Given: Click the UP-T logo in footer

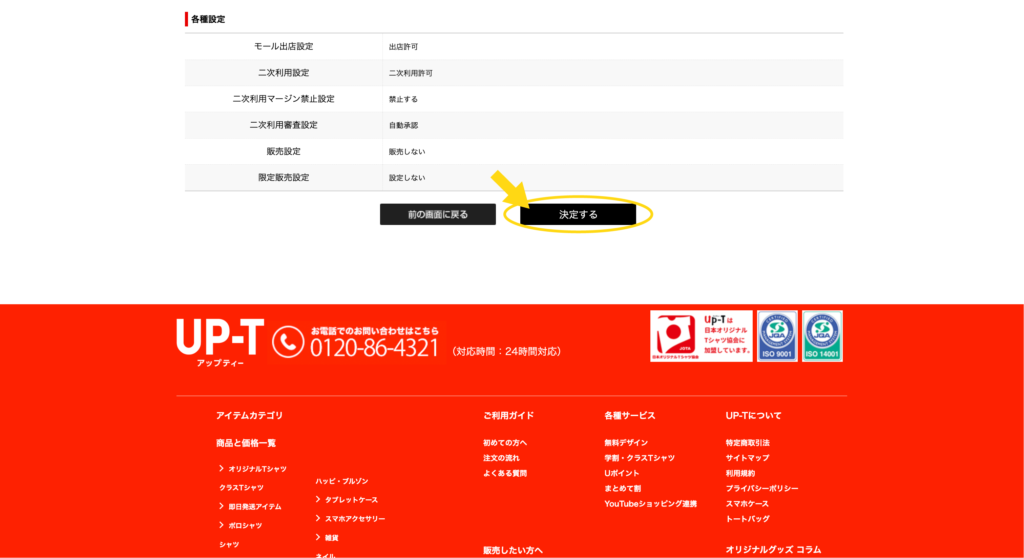Looking at the screenshot, I should (x=217, y=340).
